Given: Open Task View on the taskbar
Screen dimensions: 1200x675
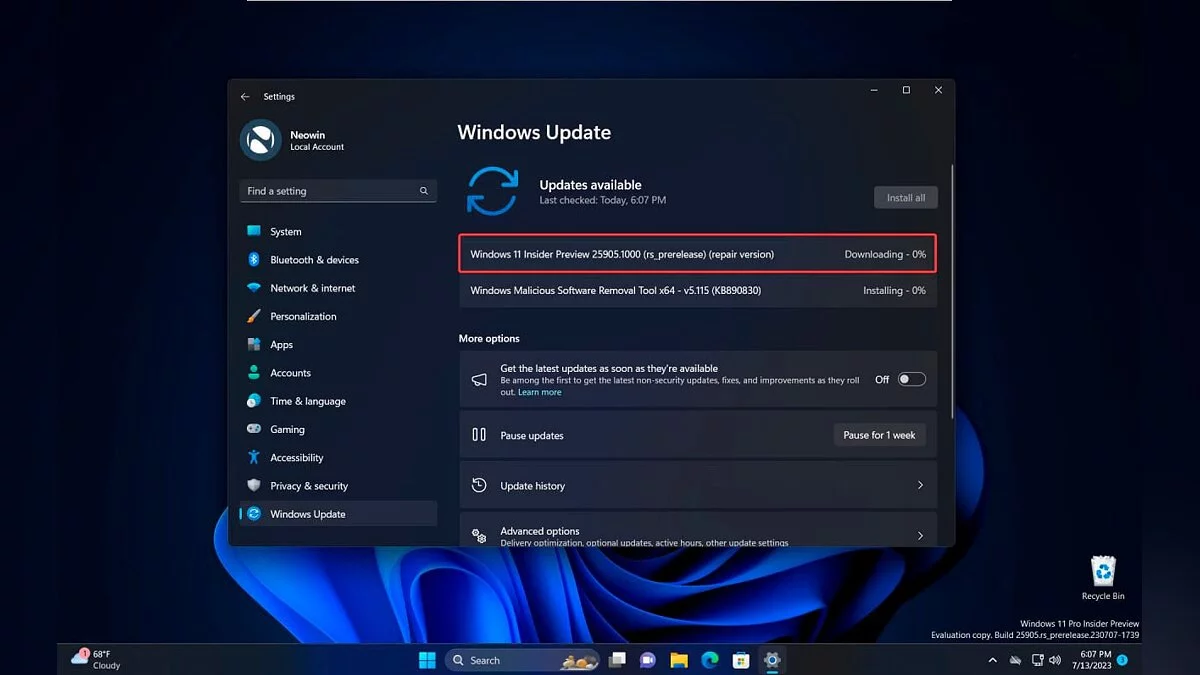Looking at the screenshot, I should [x=618, y=660].
